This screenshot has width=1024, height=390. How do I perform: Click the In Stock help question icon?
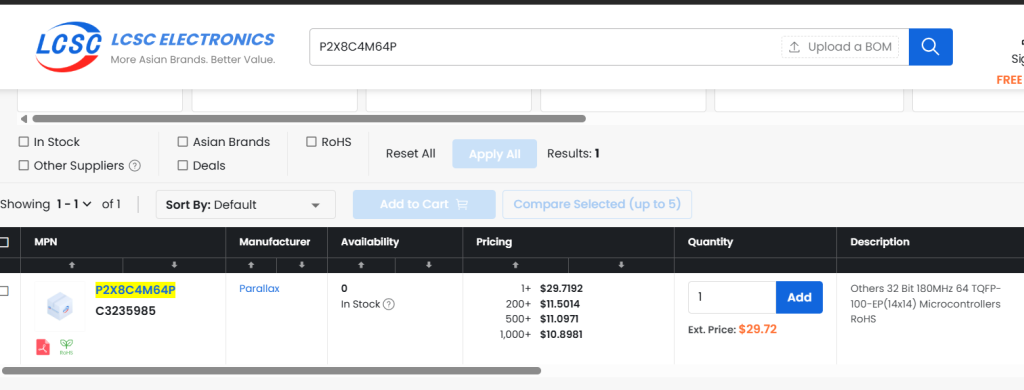tap(389, 304)
